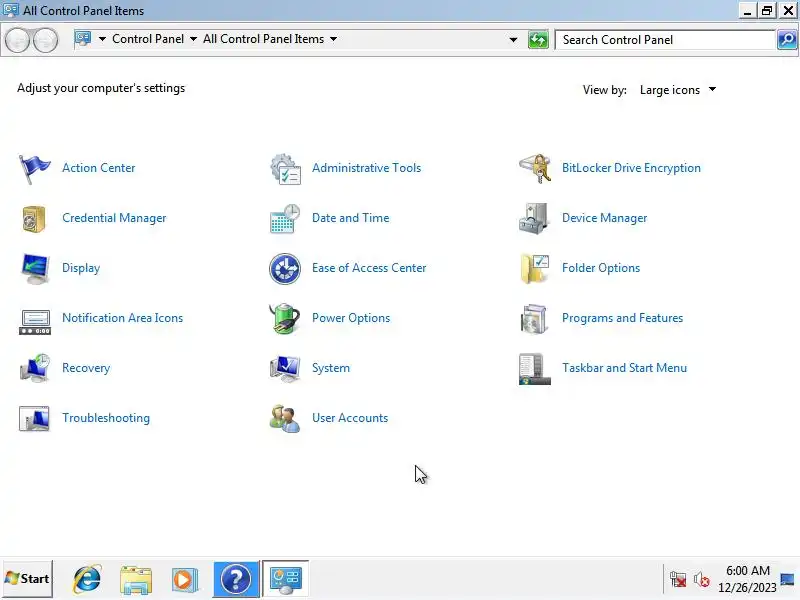Open the Folder Options folder icon

(x=535, y=268)
